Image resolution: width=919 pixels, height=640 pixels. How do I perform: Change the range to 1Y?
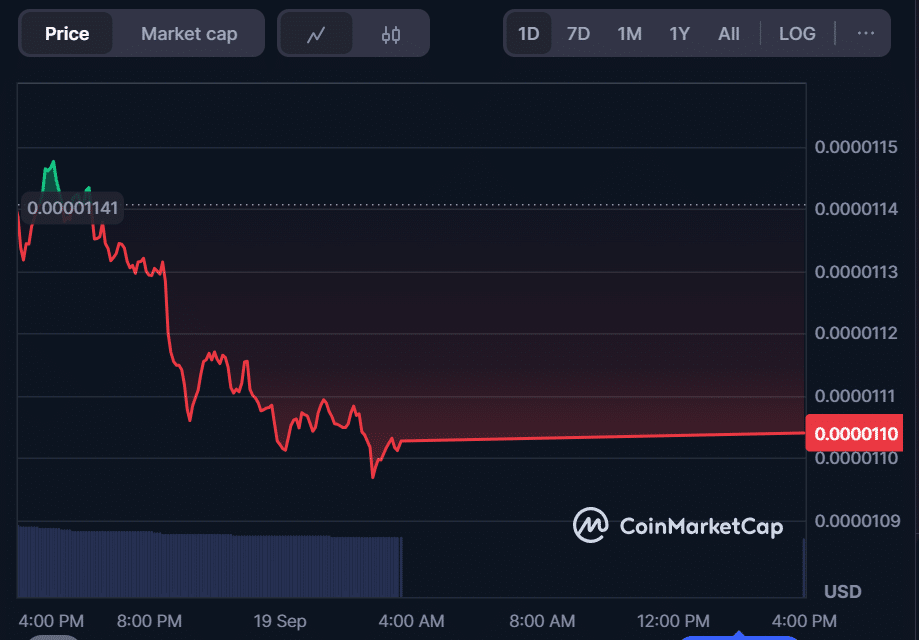pyautogui.click(x=679, y=34)
